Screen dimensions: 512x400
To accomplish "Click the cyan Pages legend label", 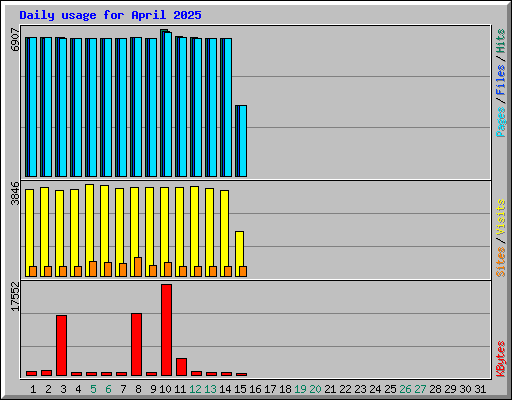I will coord(501,122).
